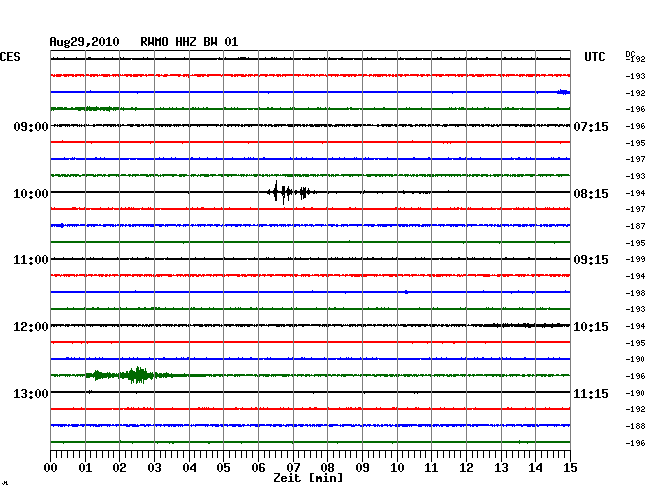Viewport: 650px width, 494px height.
Task: Click the CES column header
Action: [10, 57]
